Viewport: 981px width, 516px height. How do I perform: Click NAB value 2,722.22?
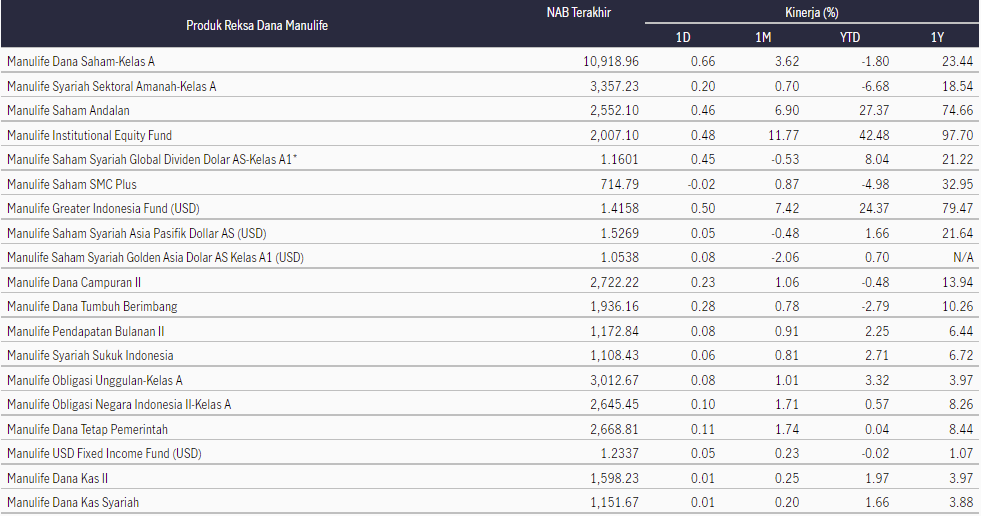pos(614,283)
